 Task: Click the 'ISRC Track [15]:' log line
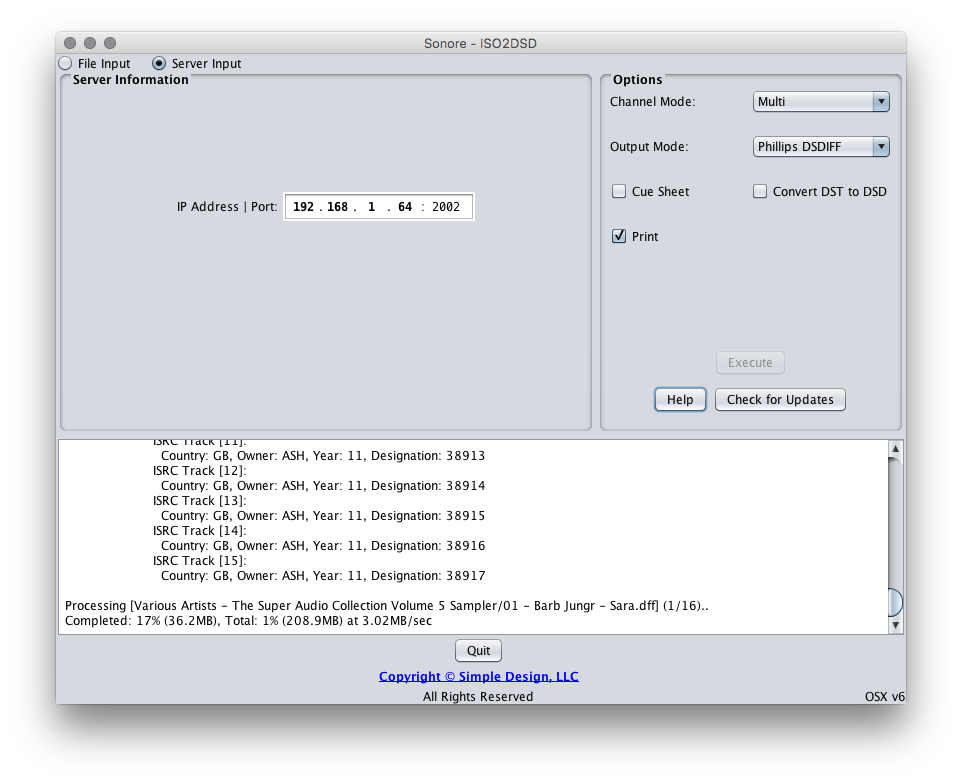199,561
